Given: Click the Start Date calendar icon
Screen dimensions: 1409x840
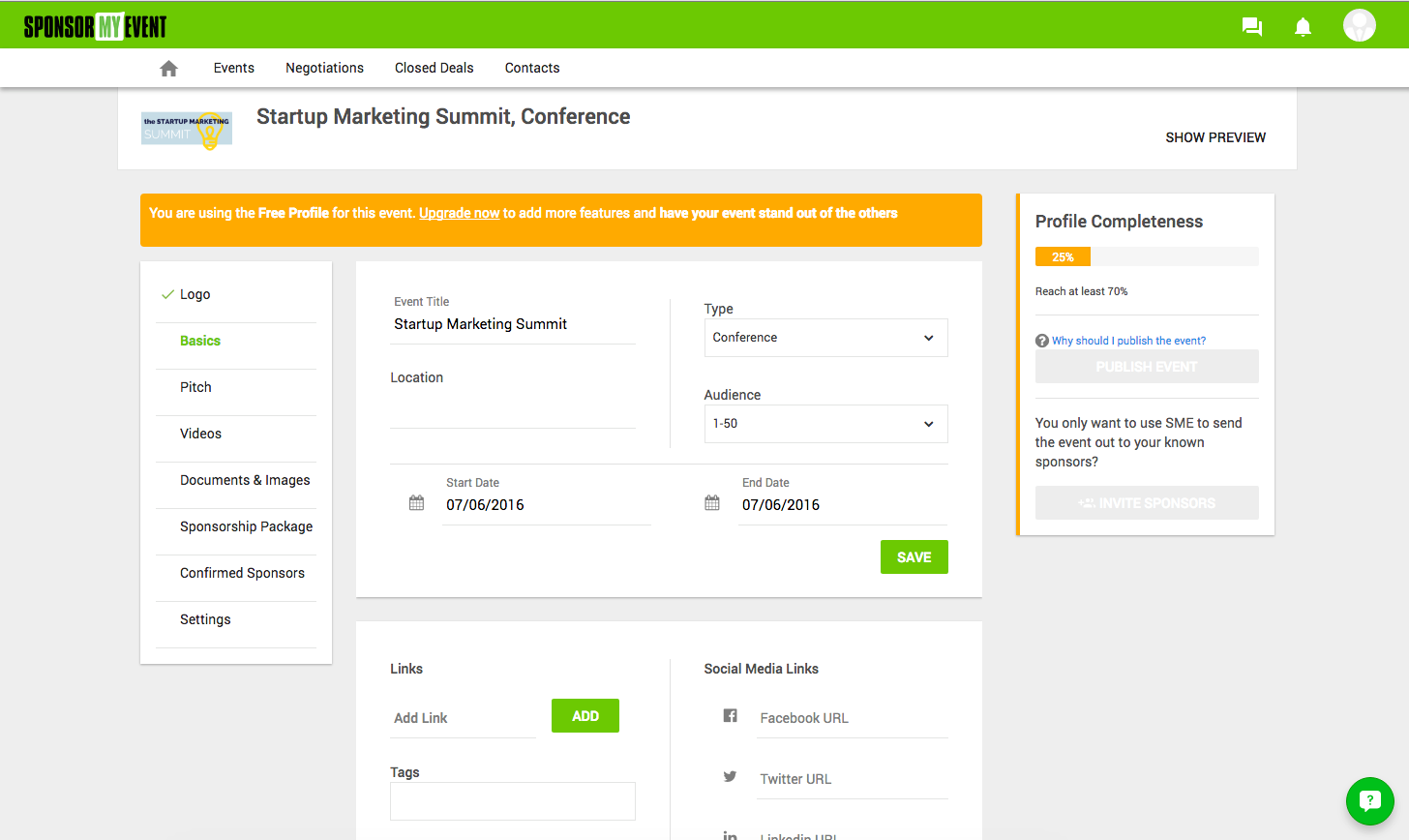Looking at the screenshot, I should tap(416, 503).
